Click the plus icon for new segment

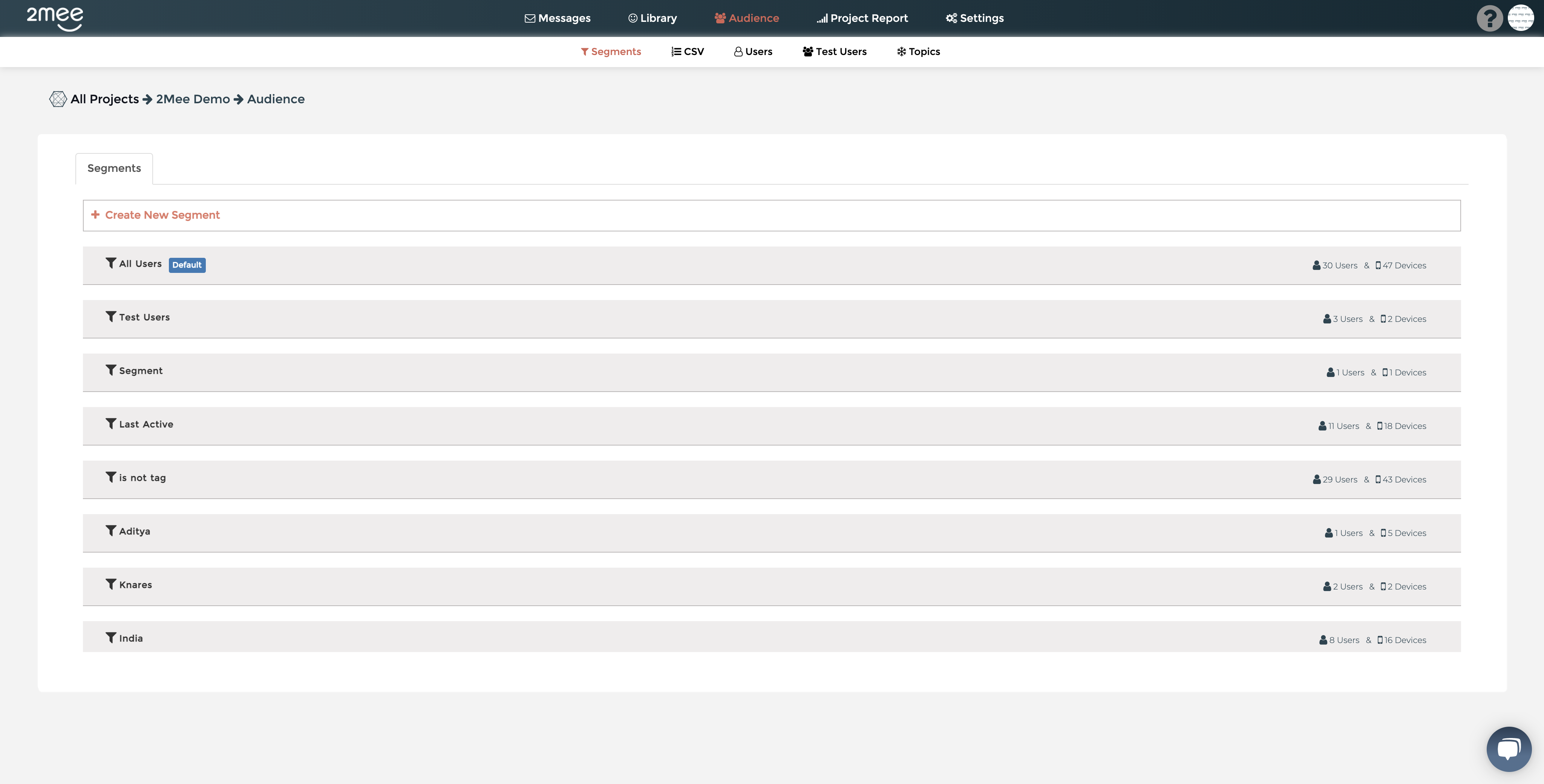click(95, 214)
